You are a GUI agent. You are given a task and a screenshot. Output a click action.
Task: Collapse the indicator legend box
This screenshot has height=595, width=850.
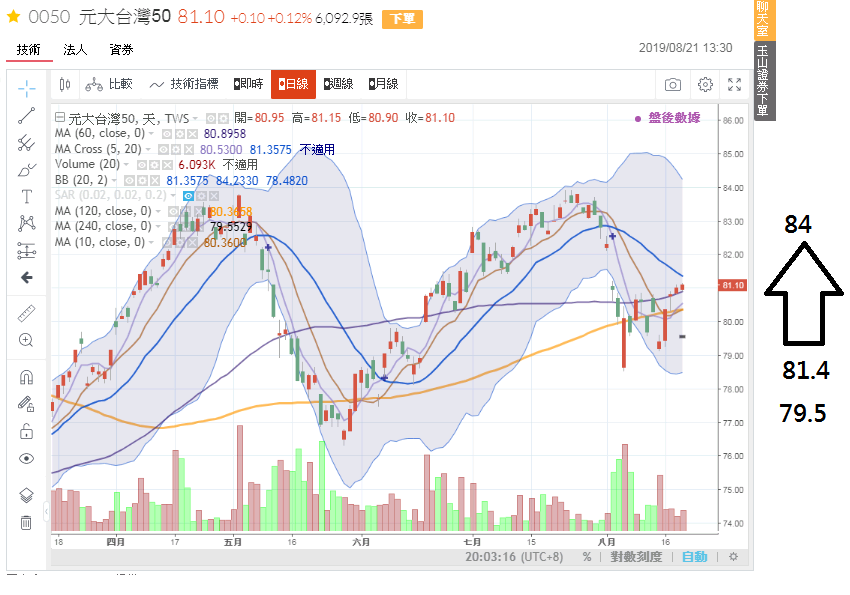60,117
